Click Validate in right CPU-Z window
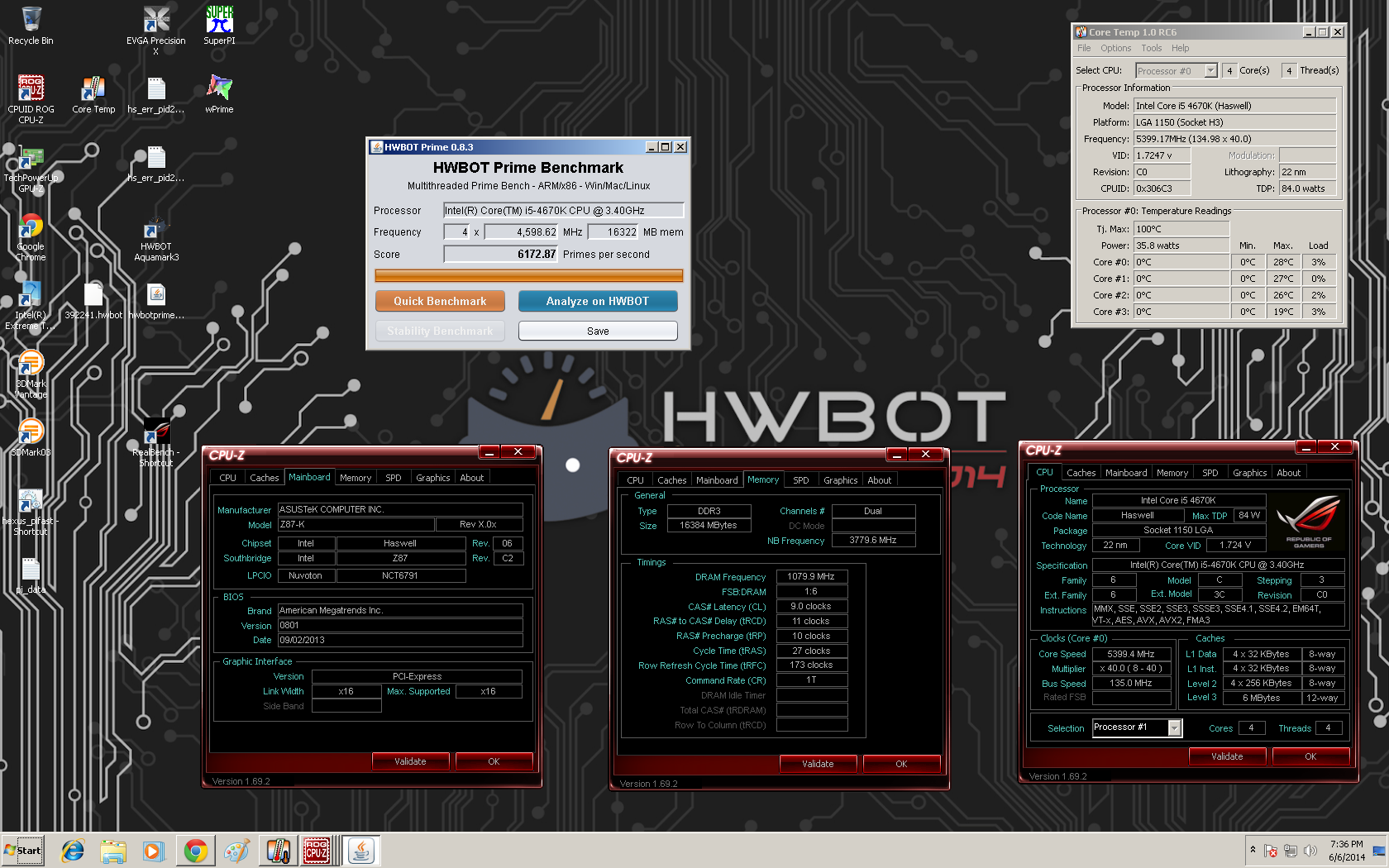1389x868 pixels. (x=1227, y=756)
